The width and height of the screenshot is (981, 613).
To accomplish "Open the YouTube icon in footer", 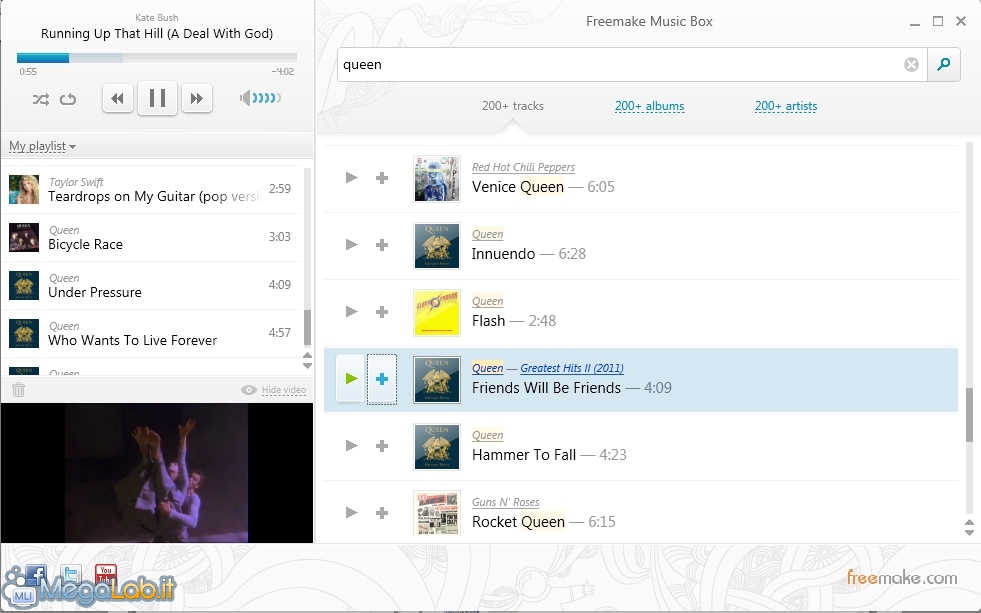I will tap(106, 575).
